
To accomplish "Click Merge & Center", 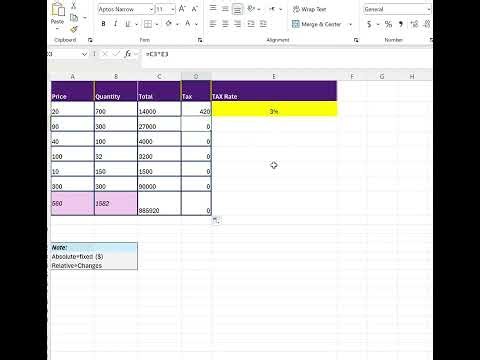I will point(316,24).
